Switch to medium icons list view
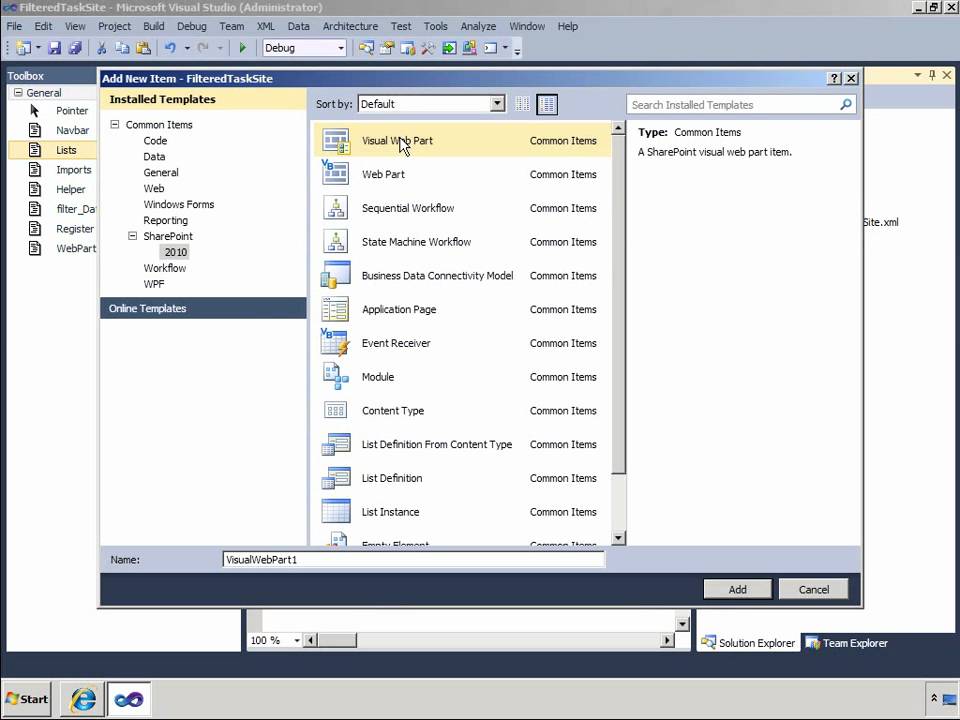The width and height of the screenshot is (960, 720). pos(547,104)
